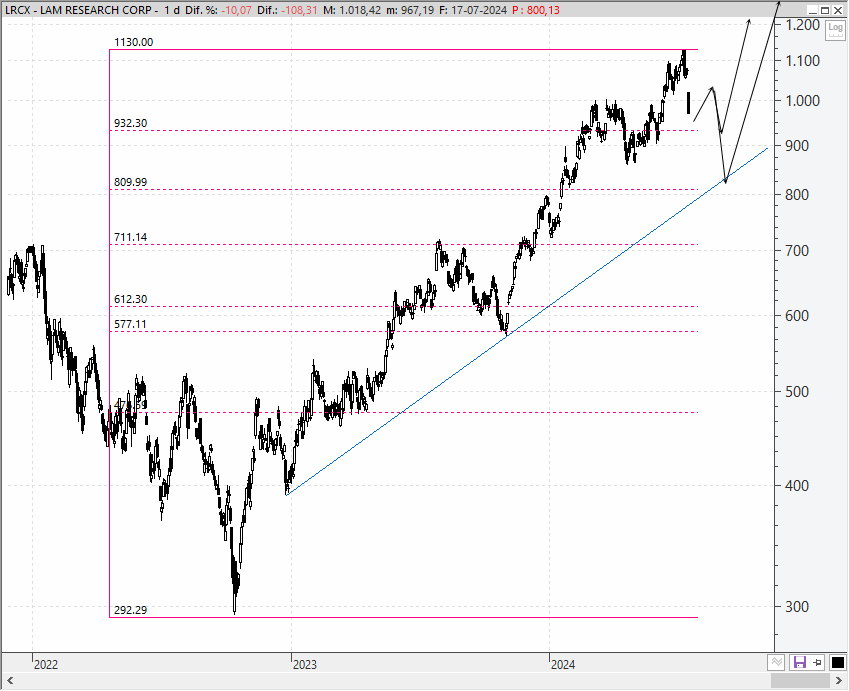Open the black color swatch
Viewport: 849px width, 691px height.
(837, 662)
